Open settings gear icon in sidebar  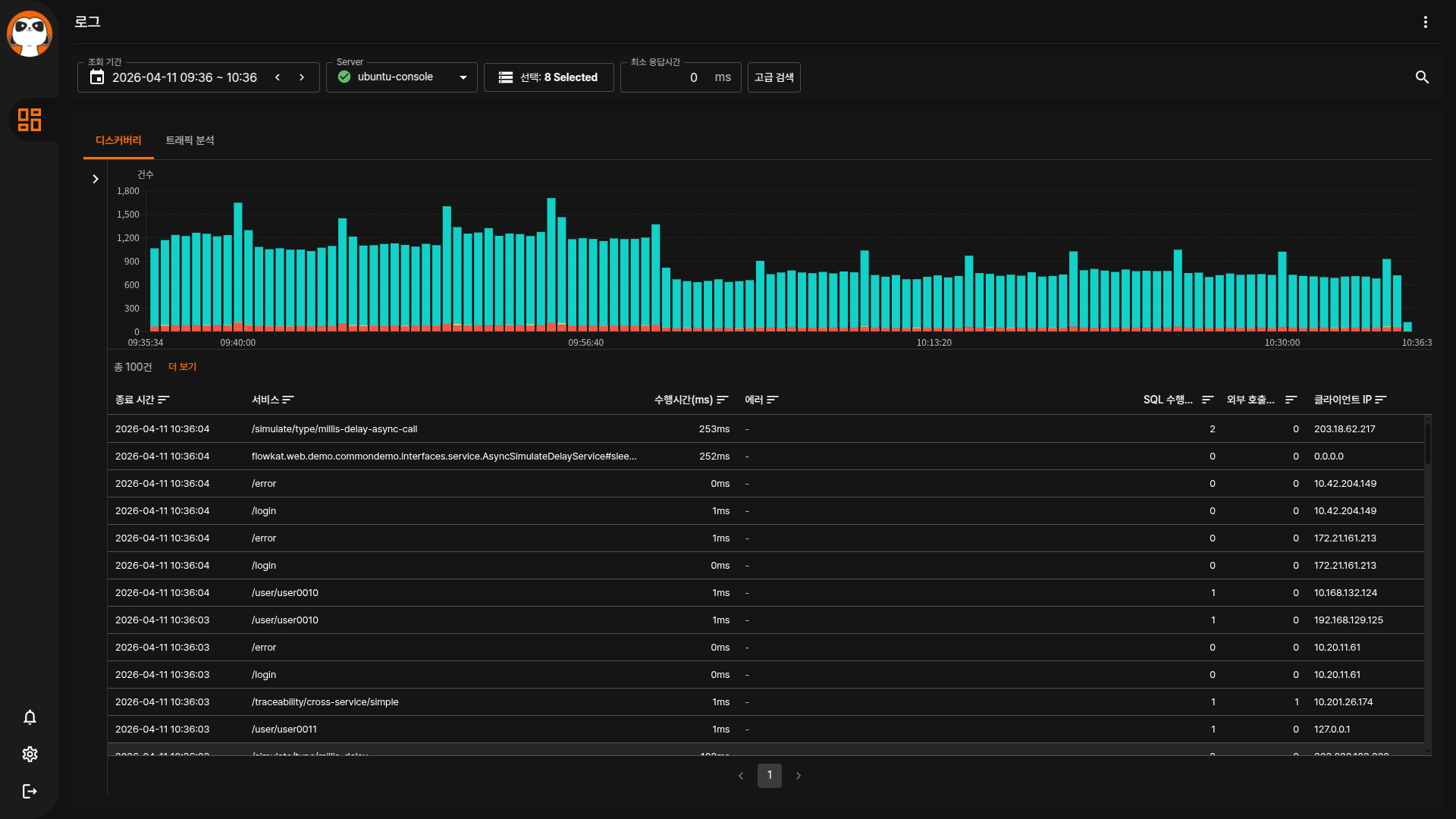coord(30,754)
